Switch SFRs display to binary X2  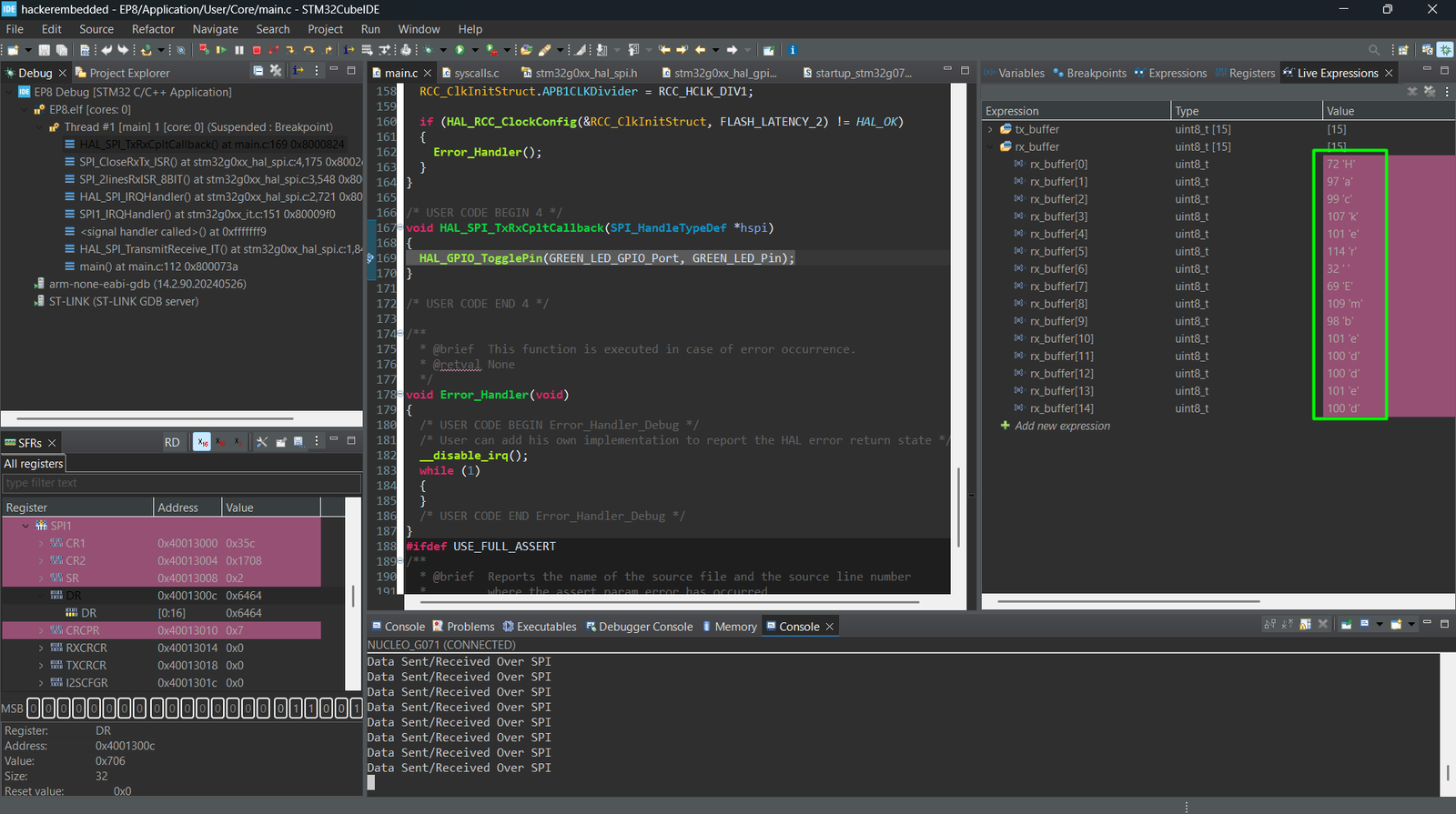[x=237, y=442]
